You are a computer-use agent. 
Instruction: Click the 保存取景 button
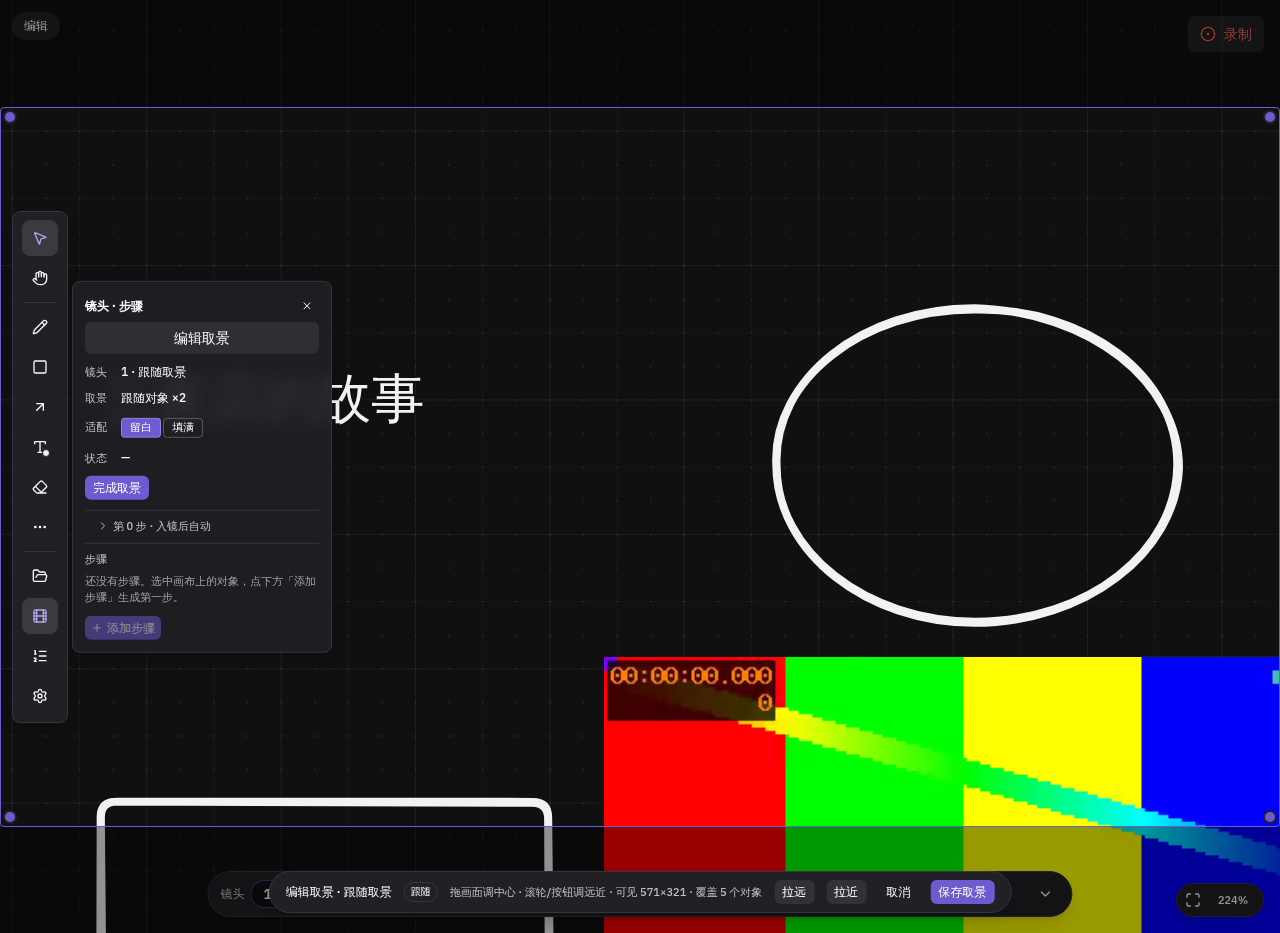point(962,892)
